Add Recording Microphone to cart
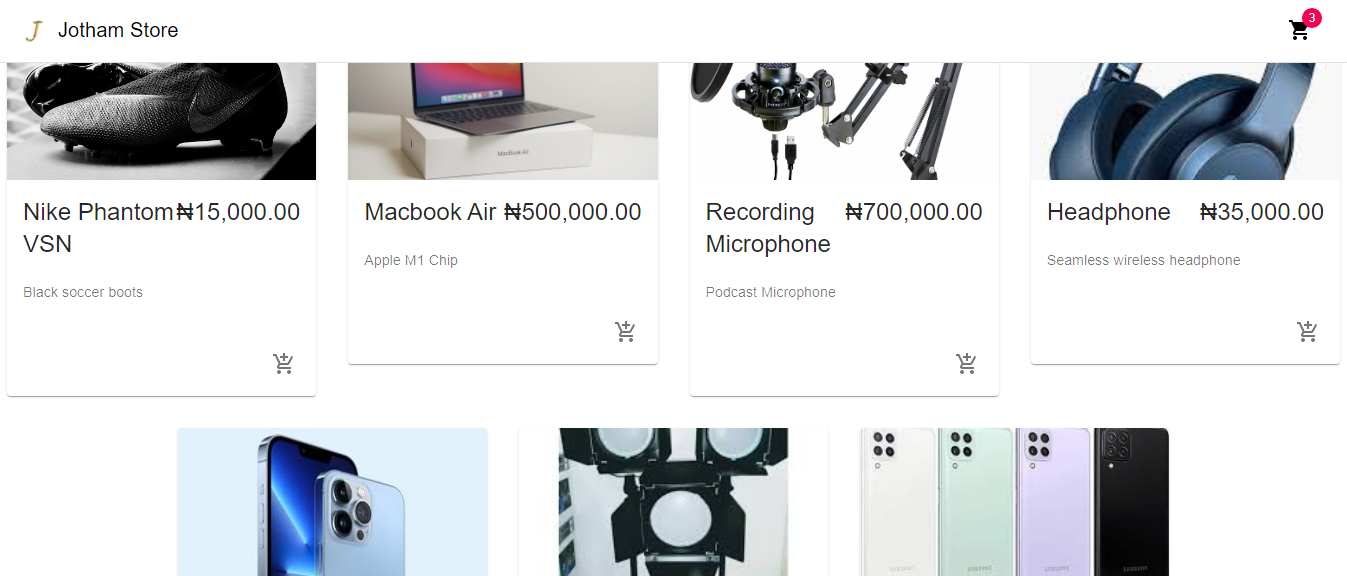1347x576 pixels. point(966,363)
